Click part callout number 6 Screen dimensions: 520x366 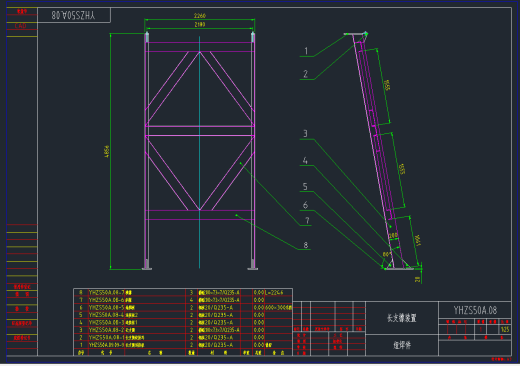(x=305, y=205)
